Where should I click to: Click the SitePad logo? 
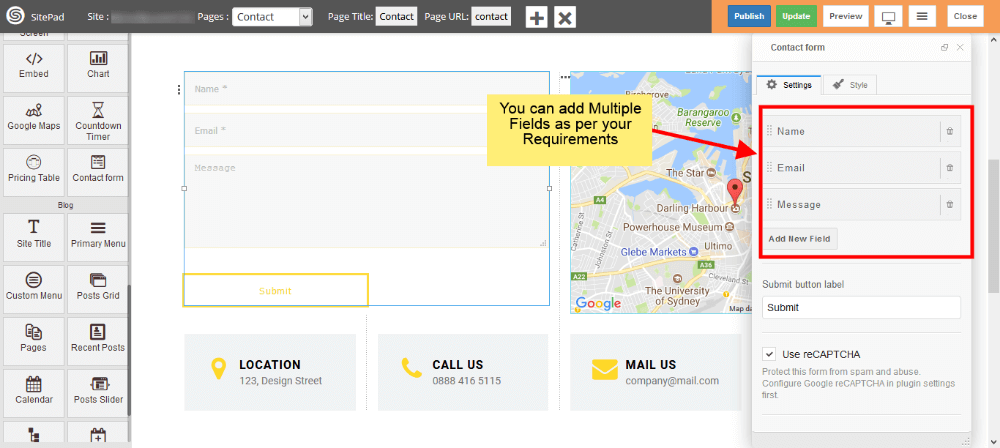(x=14, y=17)
